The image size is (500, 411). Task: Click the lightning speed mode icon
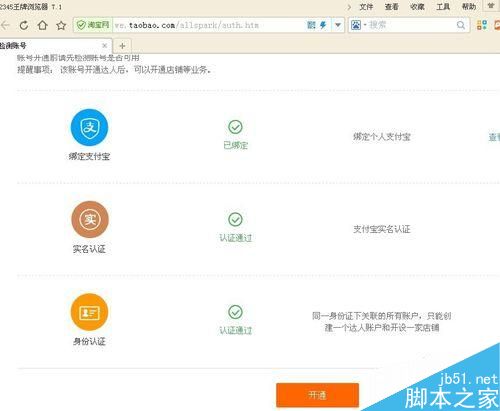(323, 25)
